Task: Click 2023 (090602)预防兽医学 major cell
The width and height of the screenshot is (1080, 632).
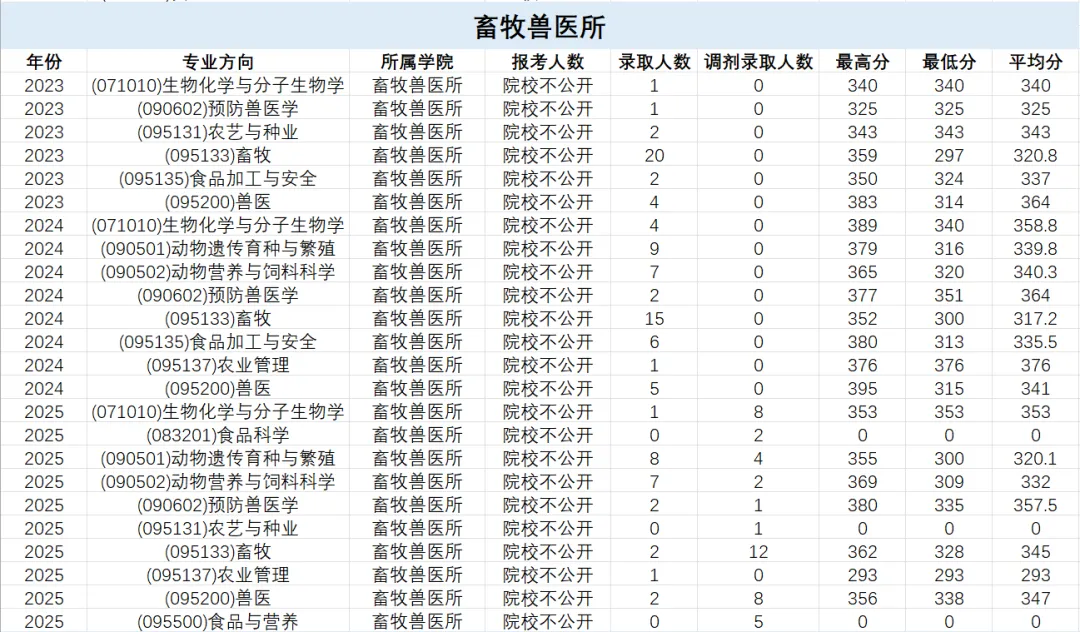Action: [218, 109]
